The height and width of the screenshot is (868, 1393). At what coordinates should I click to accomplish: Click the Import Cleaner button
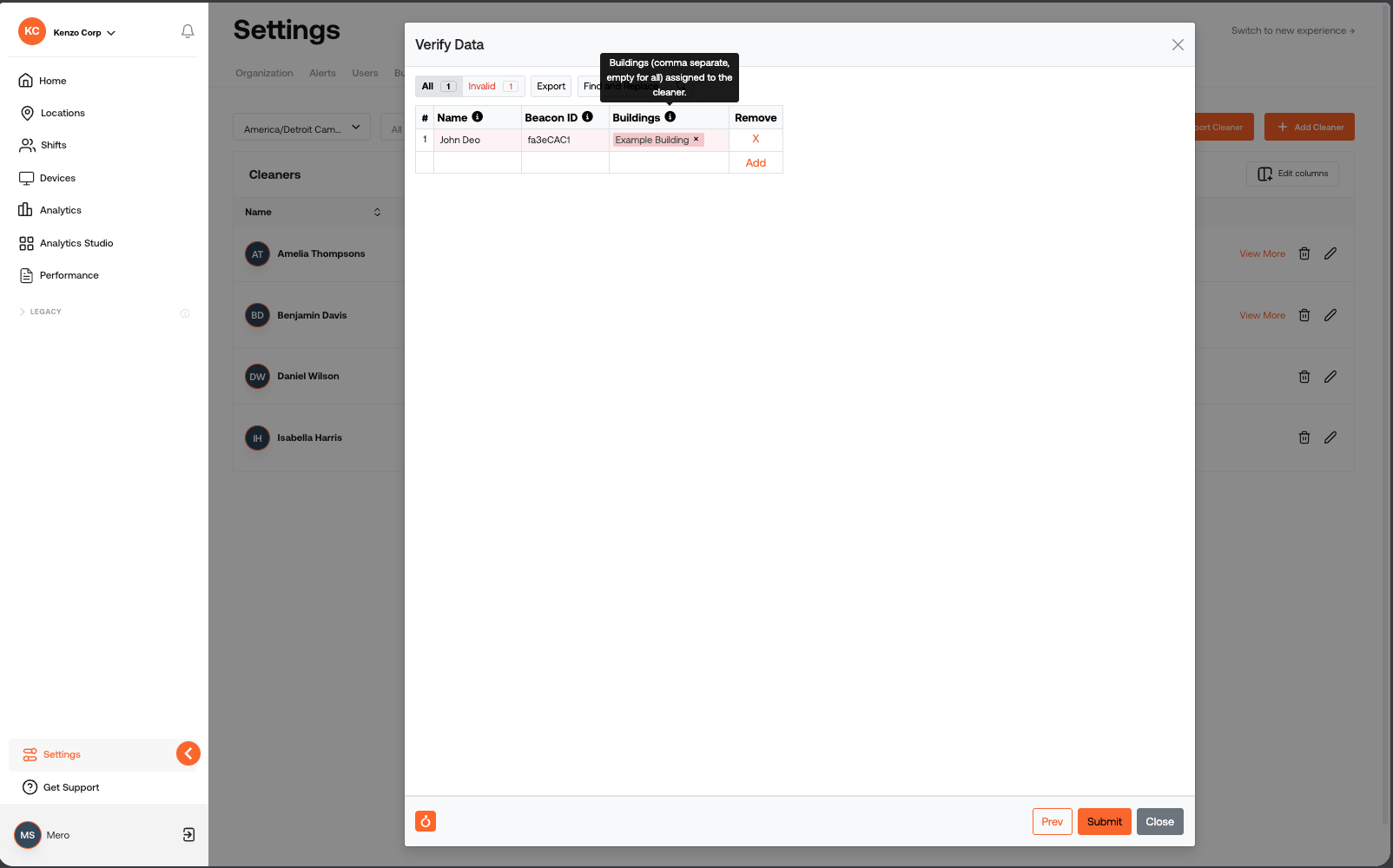(x=1225, y=127)
